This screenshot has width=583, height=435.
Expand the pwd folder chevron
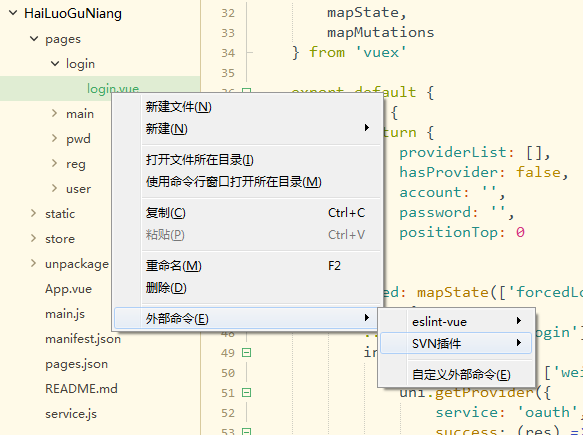tap(55, 138)
